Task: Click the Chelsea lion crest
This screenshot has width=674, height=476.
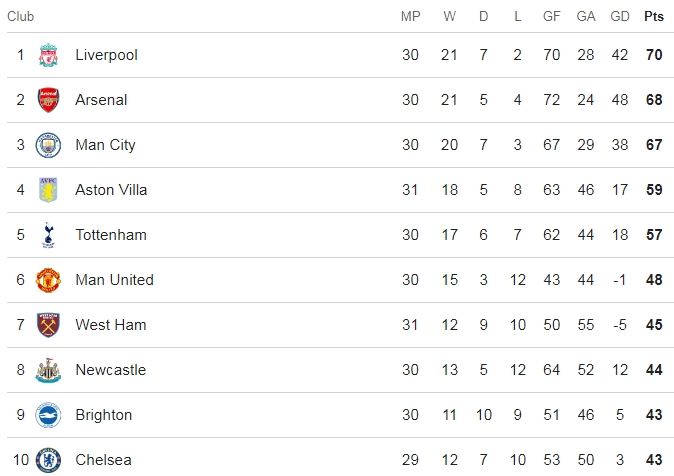Action: pyautogui.click(x=48, y=460)
